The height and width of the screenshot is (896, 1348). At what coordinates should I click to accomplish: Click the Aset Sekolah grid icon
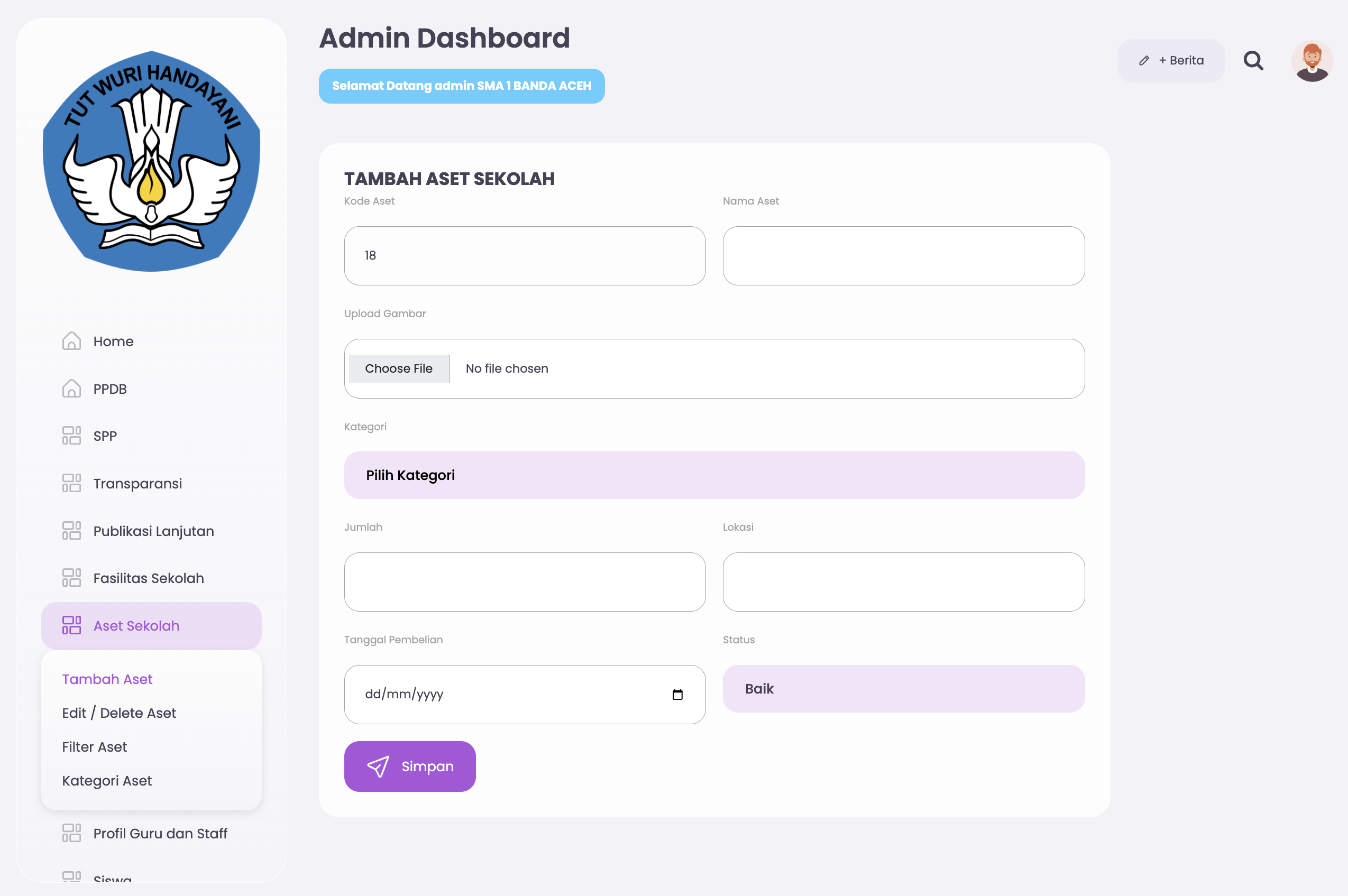(x=71, y=625)
